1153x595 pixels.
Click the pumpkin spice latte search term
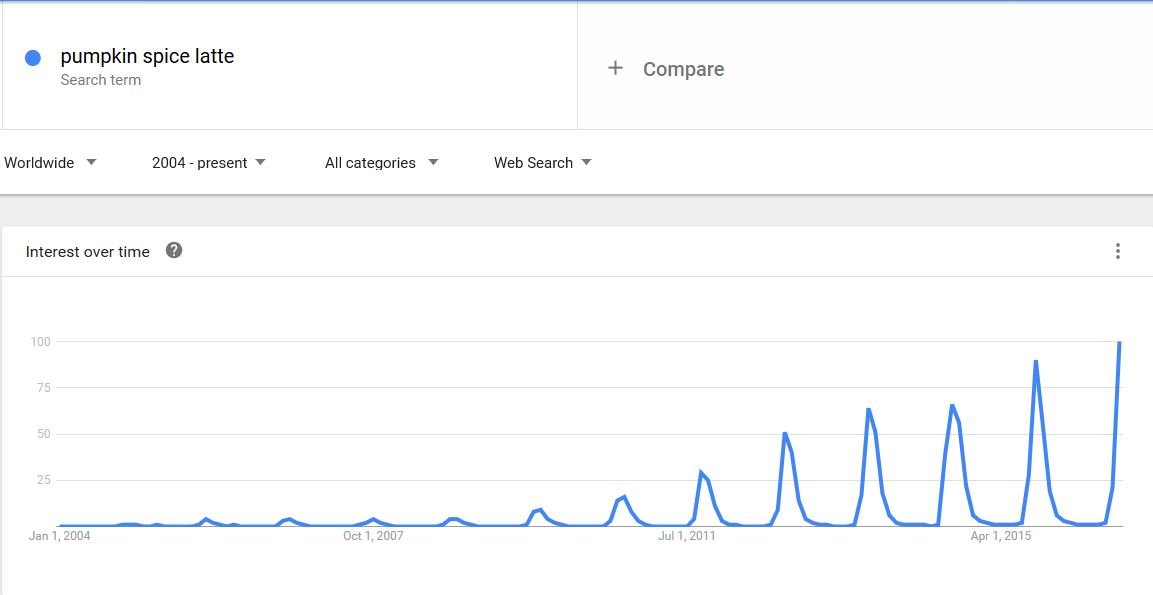click(x=147, y=57)
